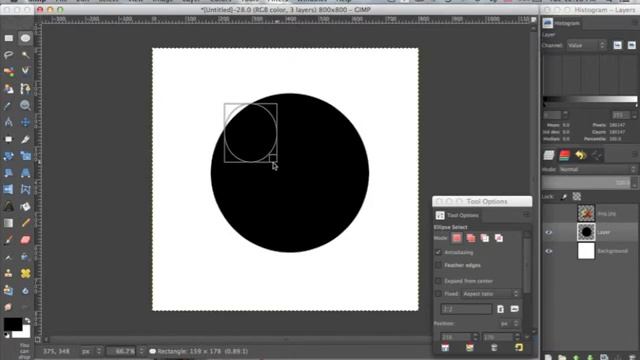Hide the Layer named 'Layer'
This screenshot has width=640, height=360.
[x=549, y=232]
